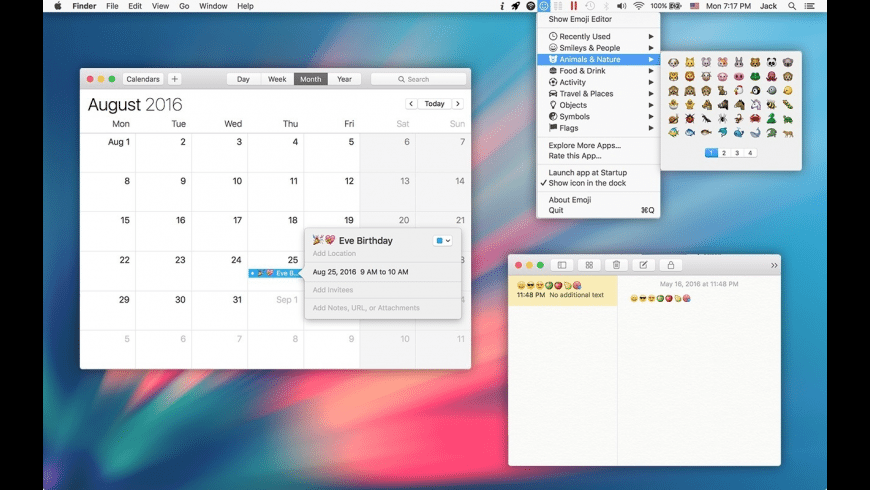This screenshot has height=490, width=870.
Task: Expand Food & Drink submenu
Action: click(598, 71)
